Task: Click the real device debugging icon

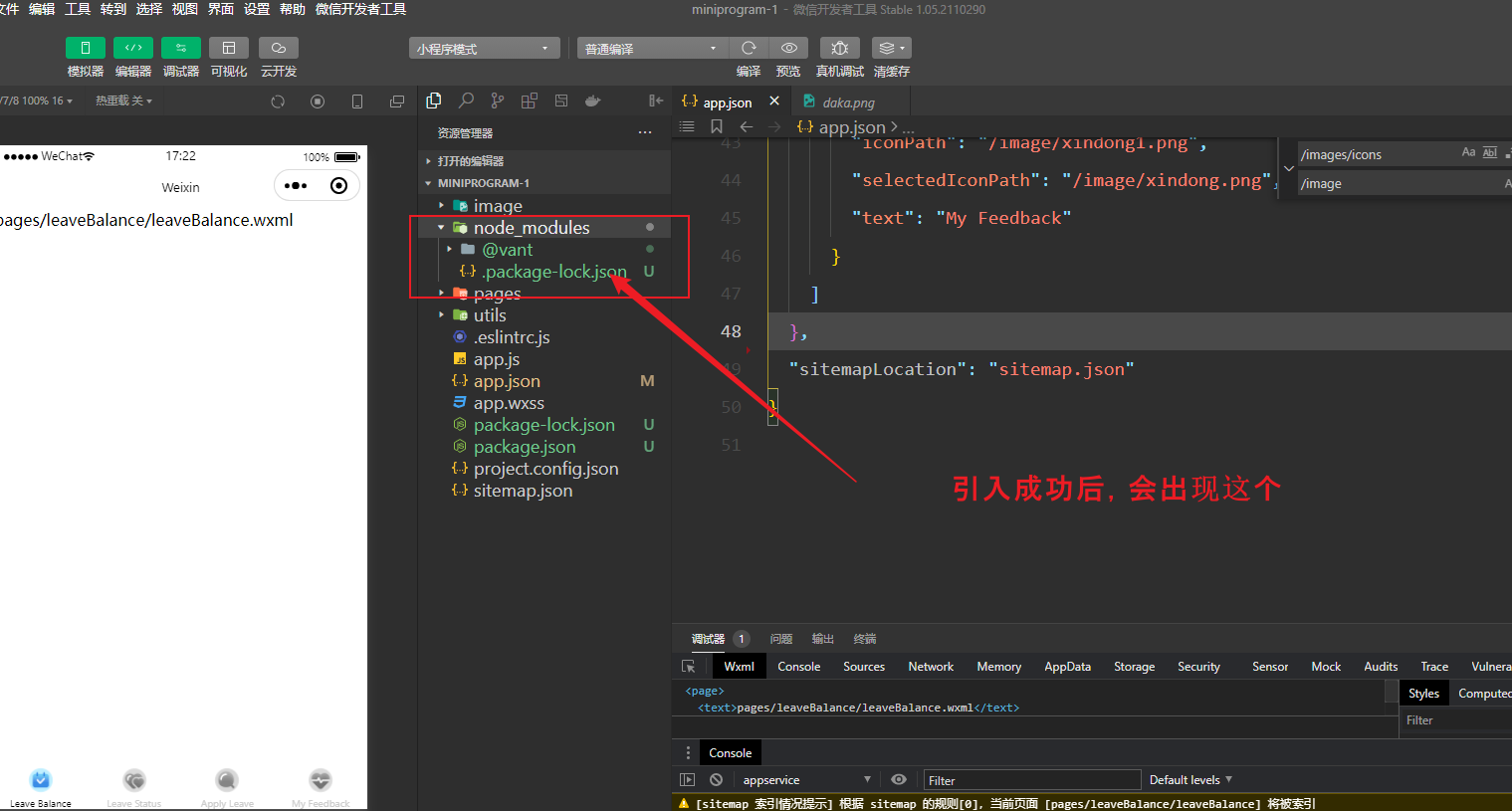Action: click(x=840, y=48)
